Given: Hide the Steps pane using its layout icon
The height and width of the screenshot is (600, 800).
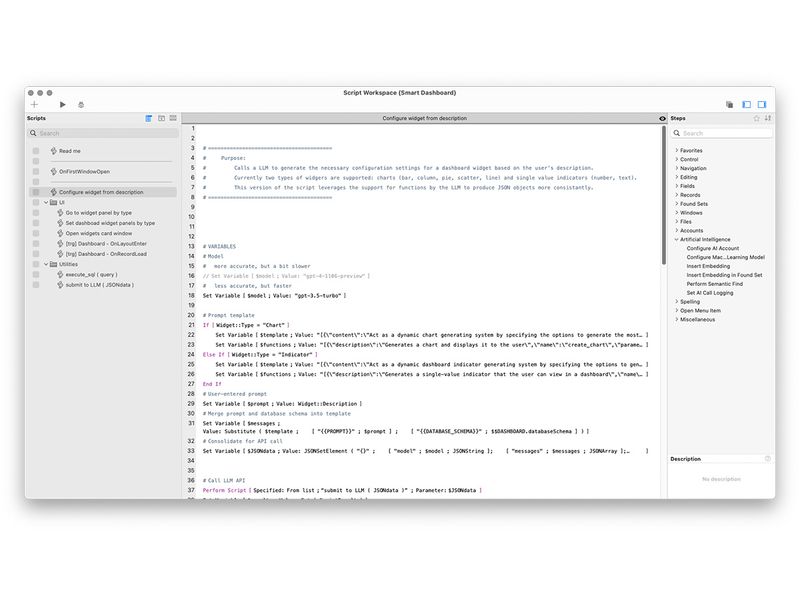Looking at the screenshot, I should [x=762, y=103].
